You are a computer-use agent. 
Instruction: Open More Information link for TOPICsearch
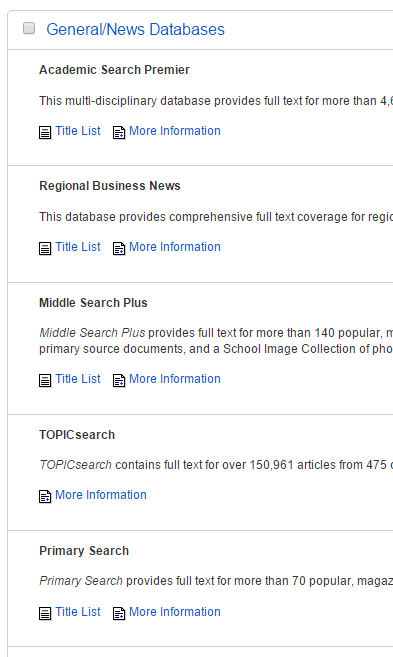101,495
